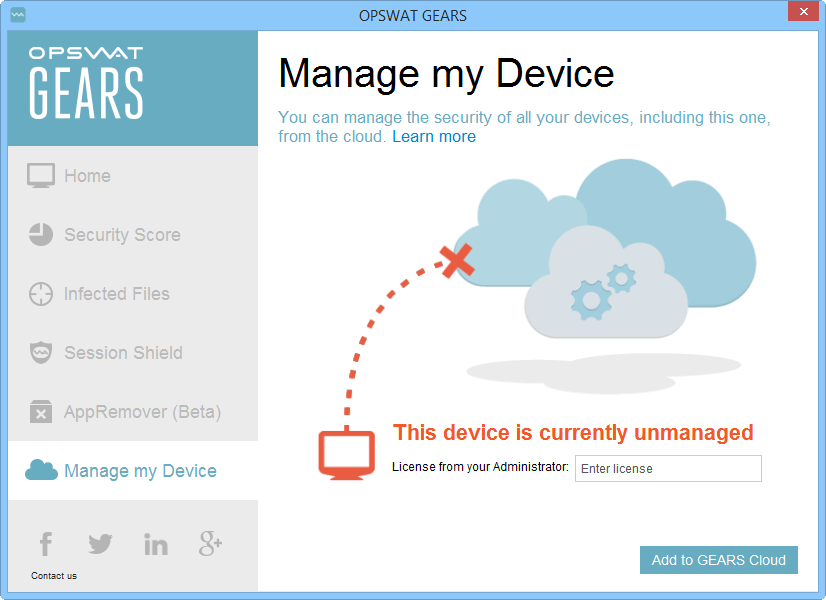Select Manage my Device menu label
The width and height of the screenshot is (826, 600).
pos(141,470)
